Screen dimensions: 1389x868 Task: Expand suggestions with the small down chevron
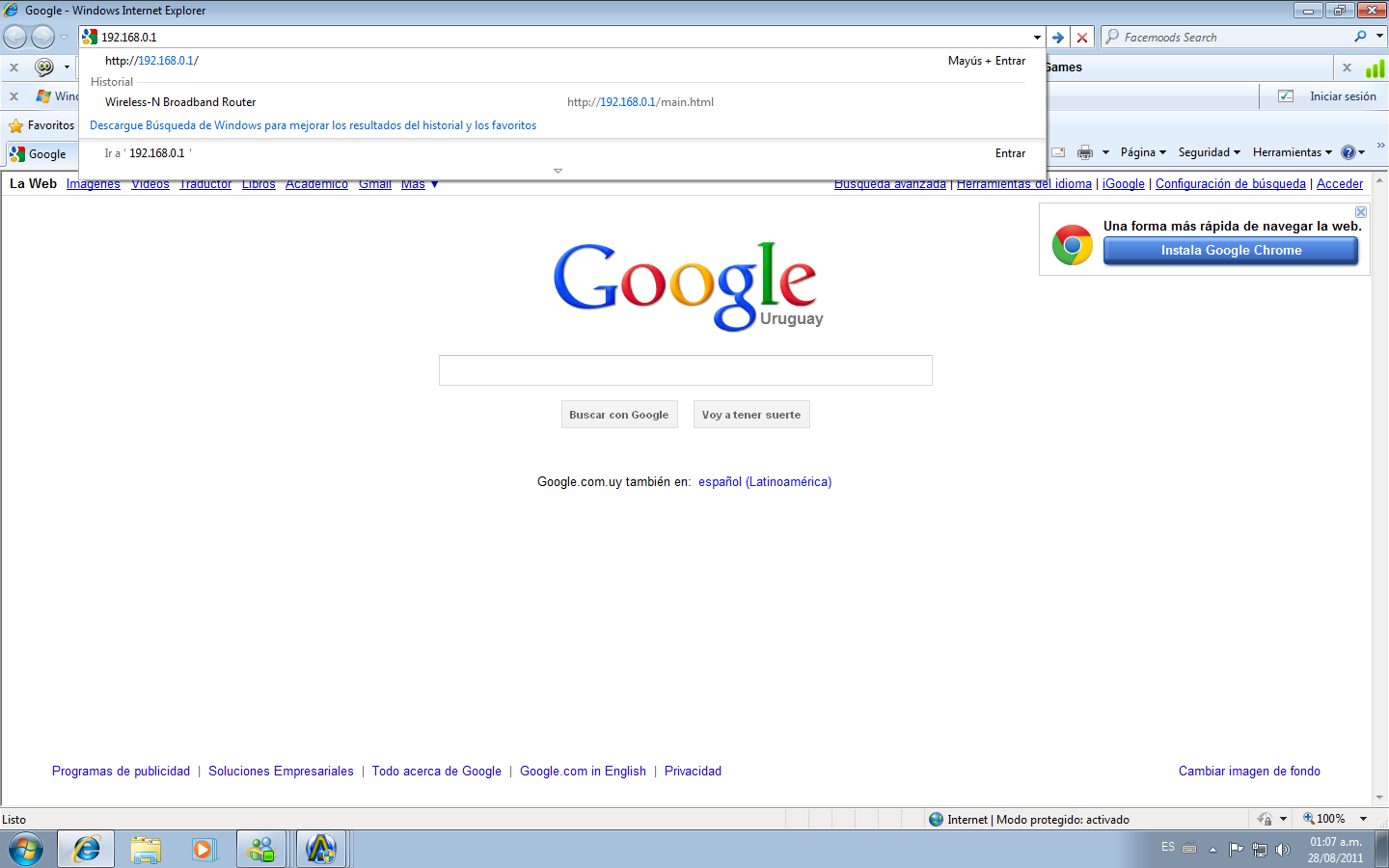pos(558,171)
